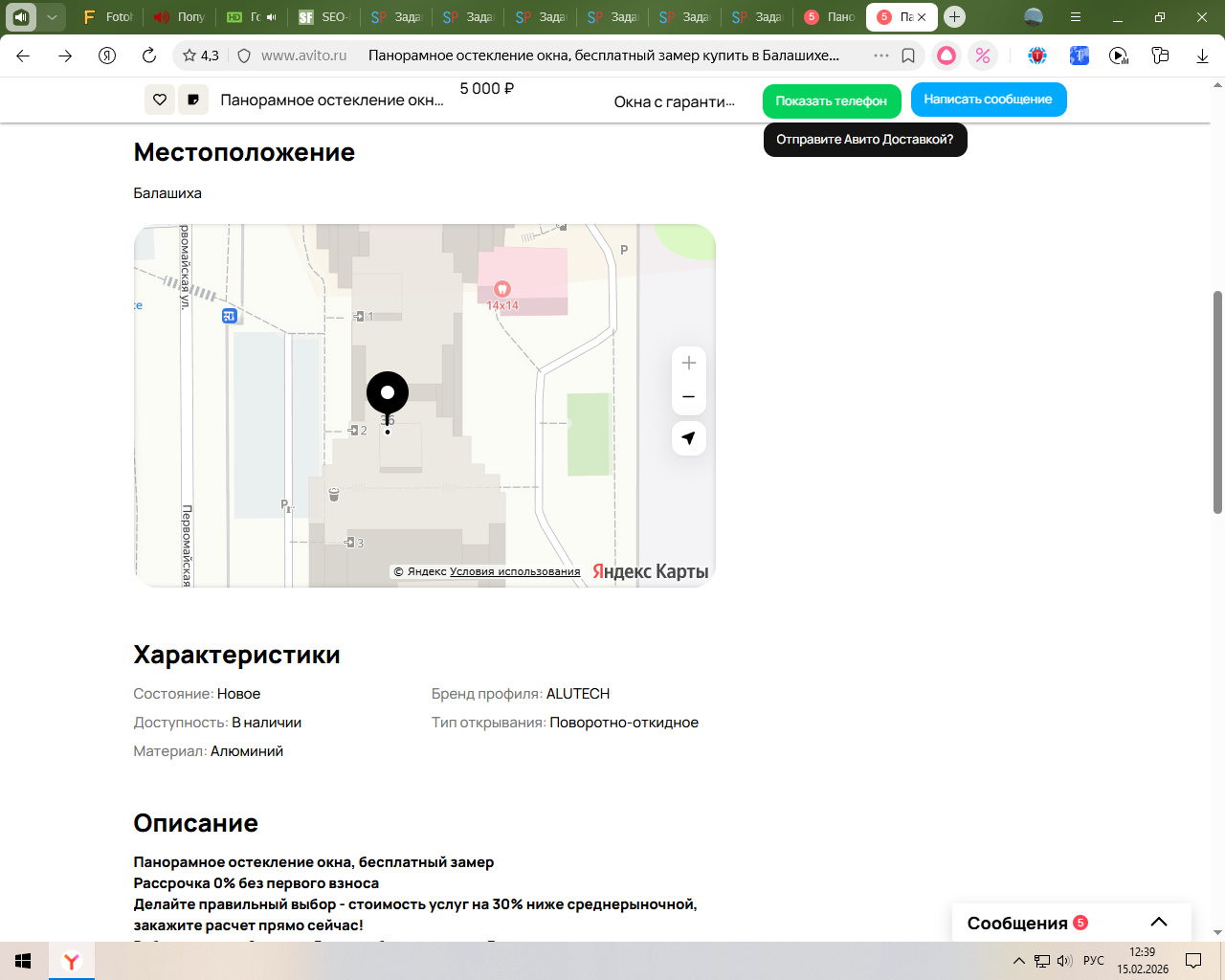Go back to the previous page
The height and width of the screenshot is (980, 1225).
[x=23, y=56]
